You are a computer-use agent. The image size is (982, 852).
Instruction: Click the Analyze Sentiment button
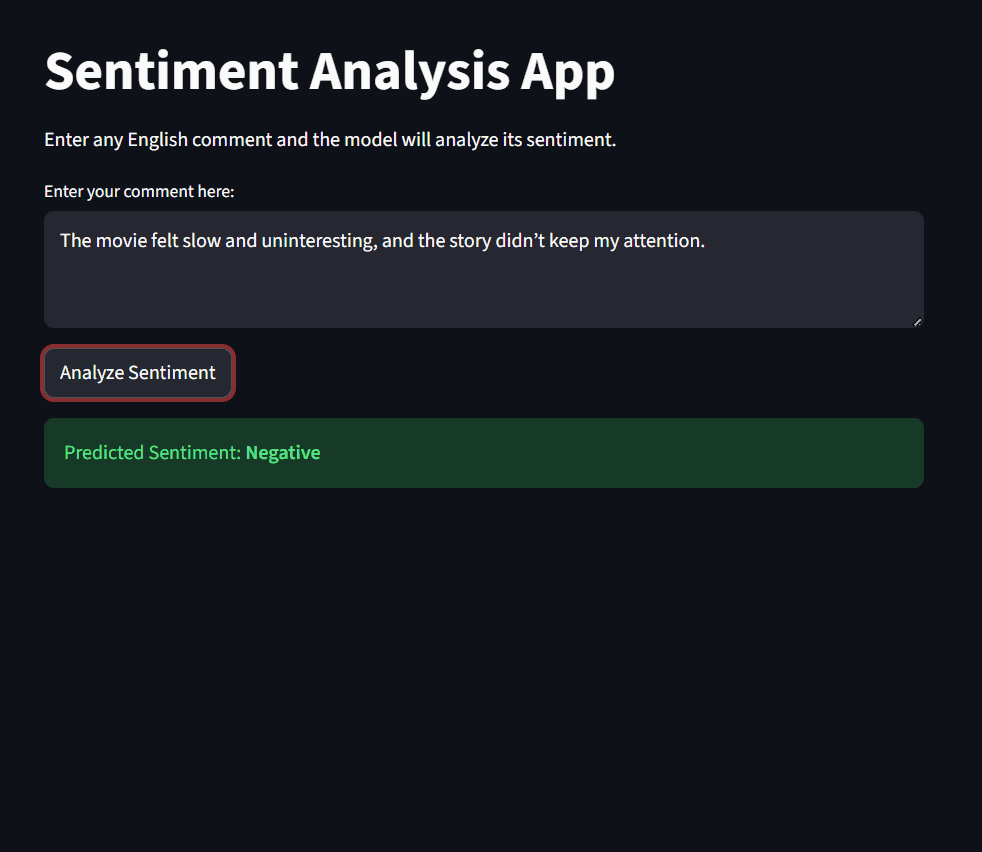(138, 373)
